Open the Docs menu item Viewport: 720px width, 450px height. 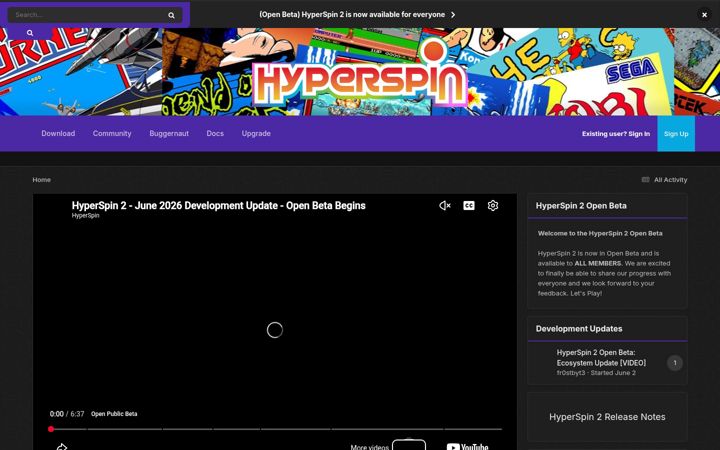click(215, 134)
